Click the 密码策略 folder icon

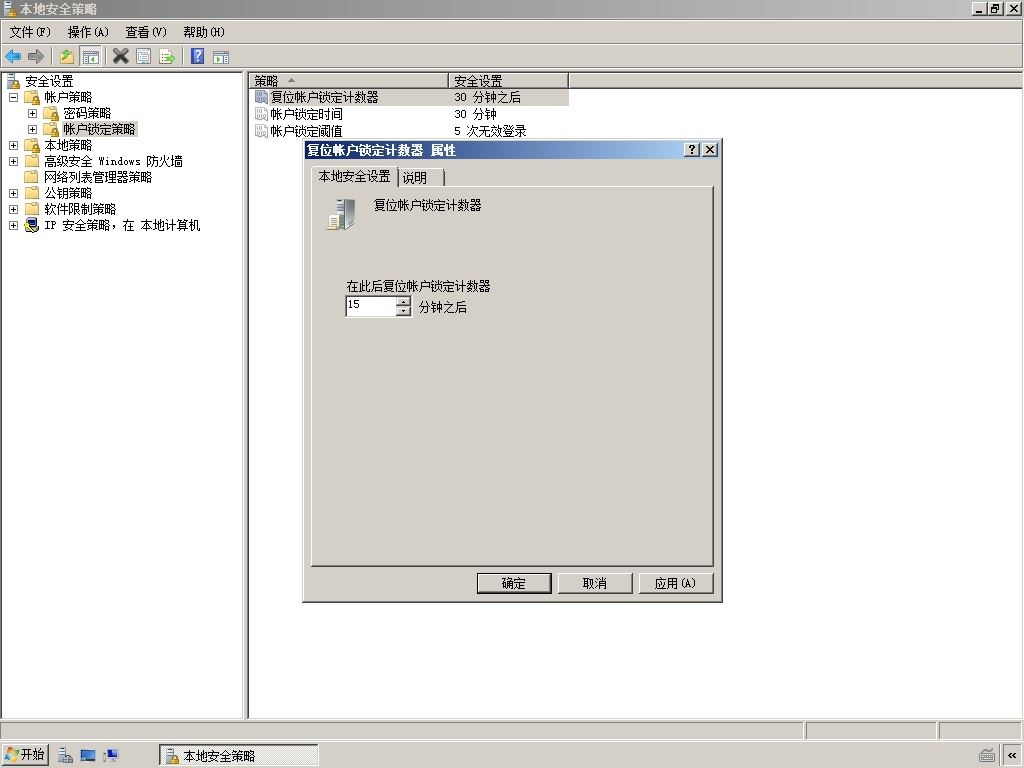click(51, 114)
